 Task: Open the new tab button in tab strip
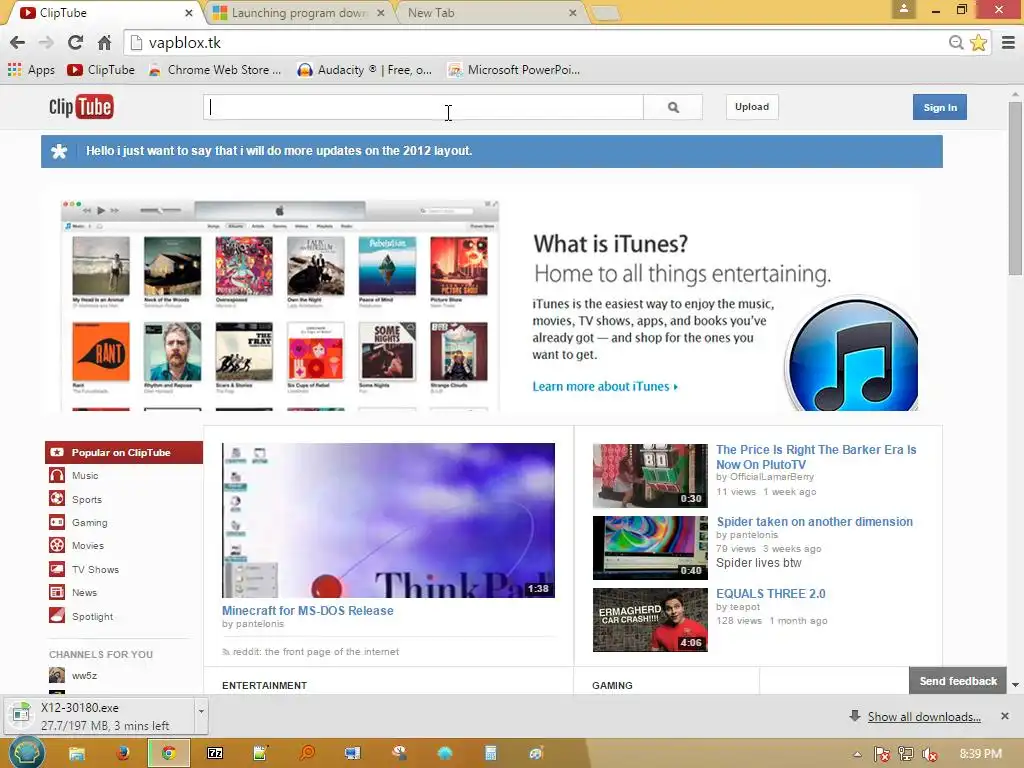click(605, 12)
